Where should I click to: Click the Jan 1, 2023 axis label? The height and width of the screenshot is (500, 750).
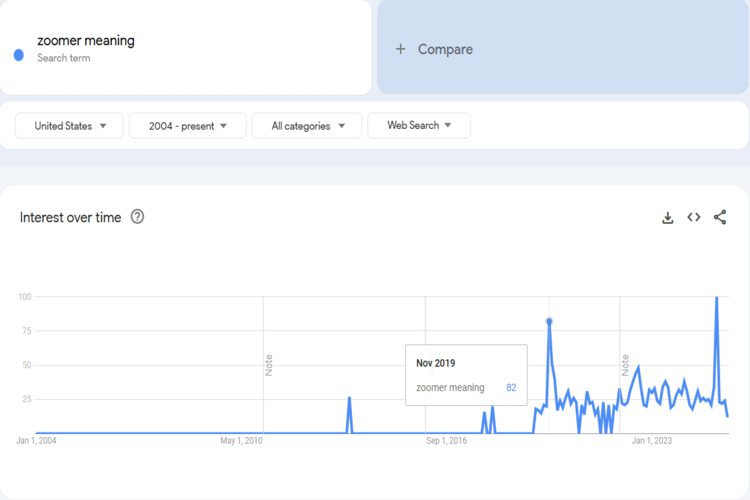tap(651, 441)
